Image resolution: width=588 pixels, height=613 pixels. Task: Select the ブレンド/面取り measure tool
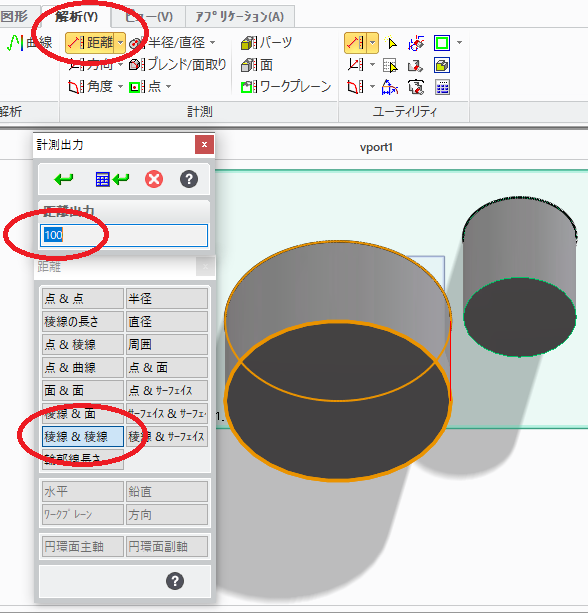177,65
